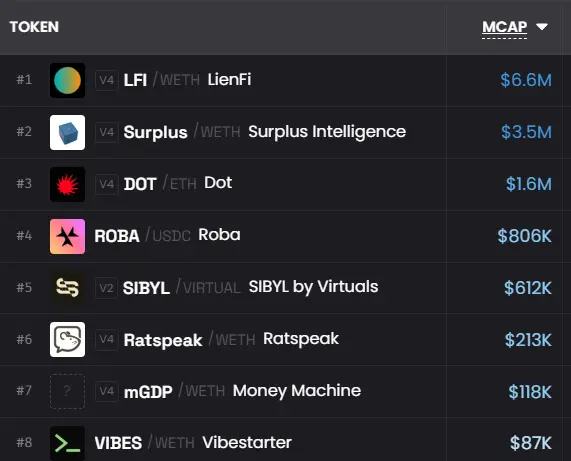Screen dimensions: 571x461
Task: Click the Surplus Intelligence blue cube icon
Action: coord(67,132)
